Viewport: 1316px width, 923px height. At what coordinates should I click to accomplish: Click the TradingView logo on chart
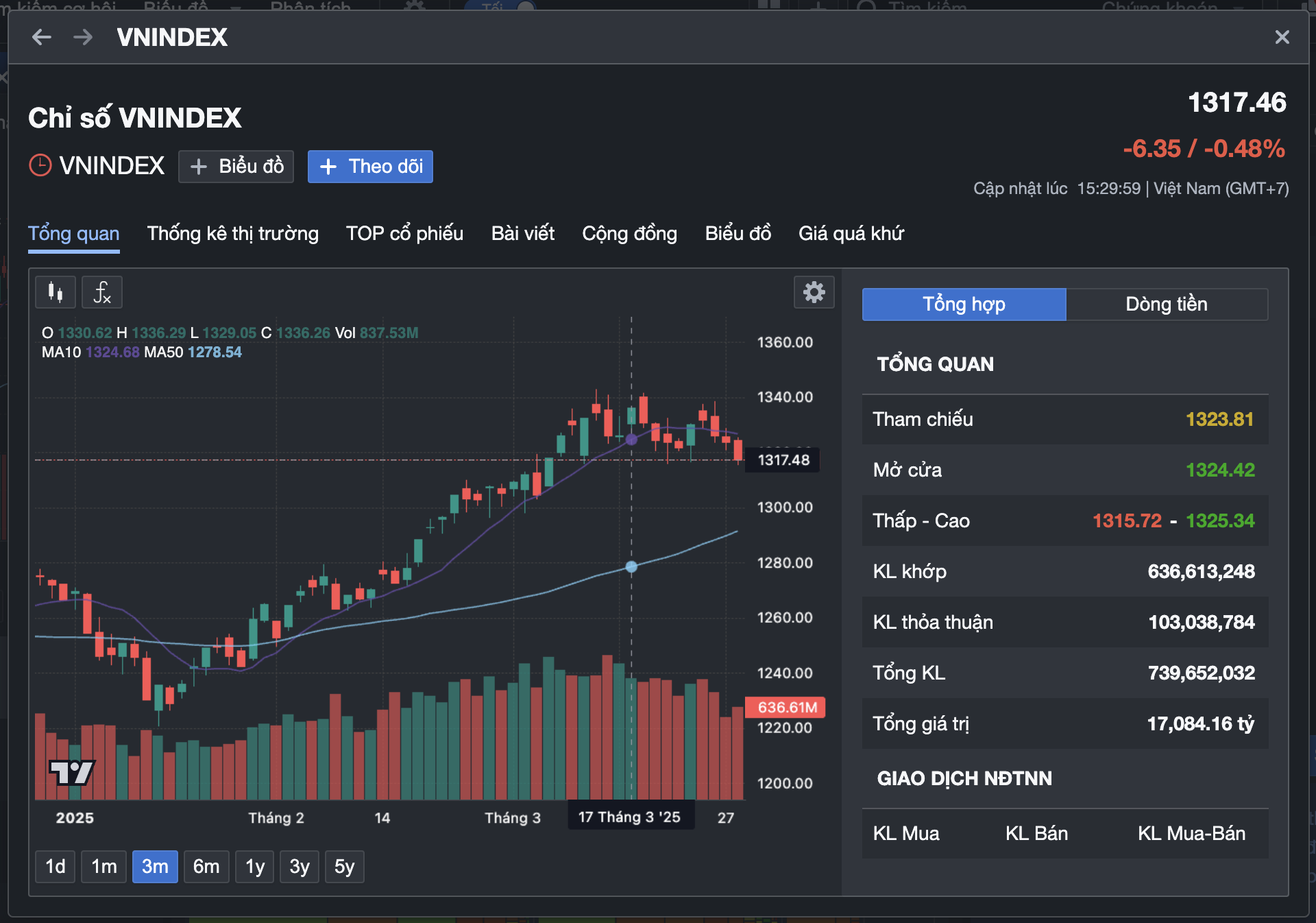coord(71,773)
